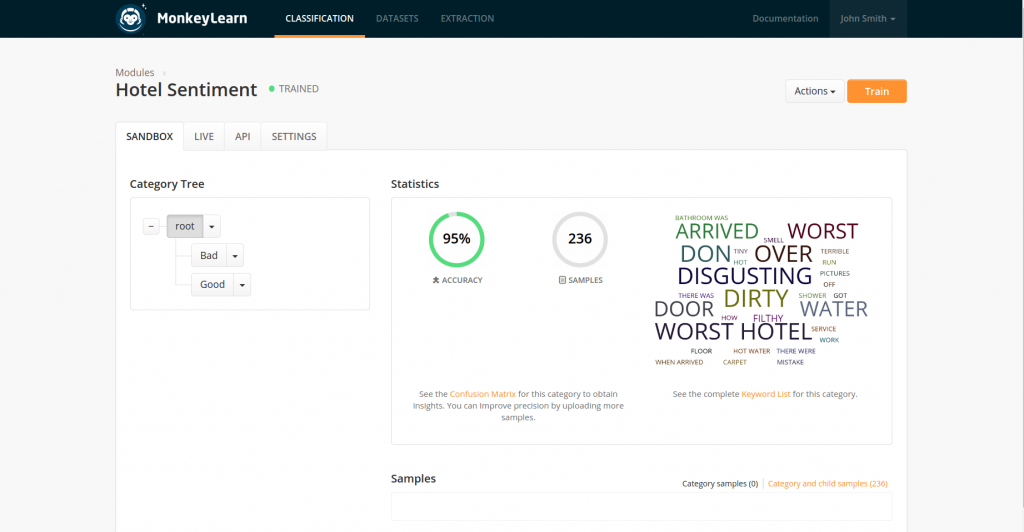
Task: Switch to the Sandbox tab
Action: (150, 136)
